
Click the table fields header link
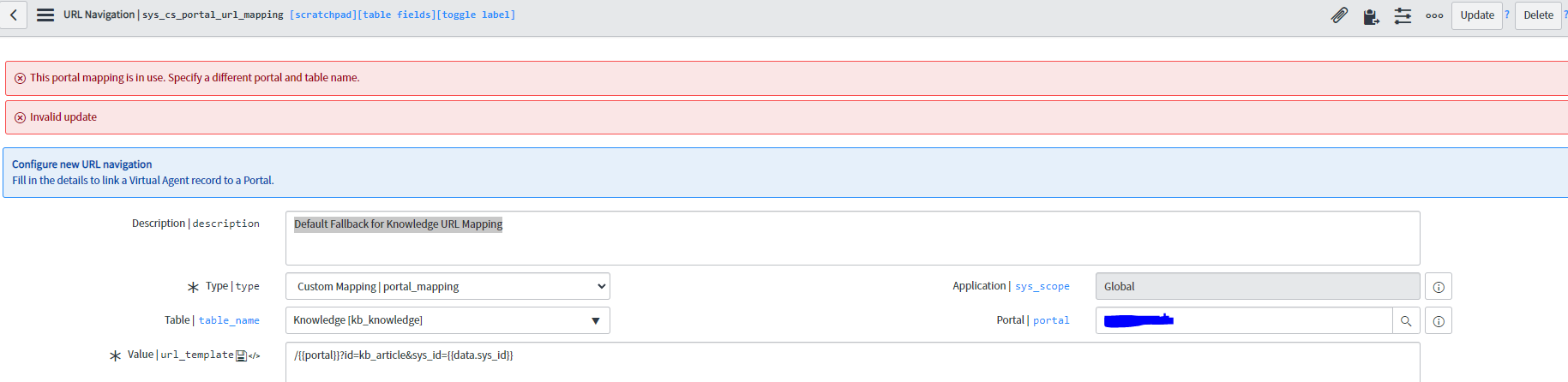[x=396, y=15]
